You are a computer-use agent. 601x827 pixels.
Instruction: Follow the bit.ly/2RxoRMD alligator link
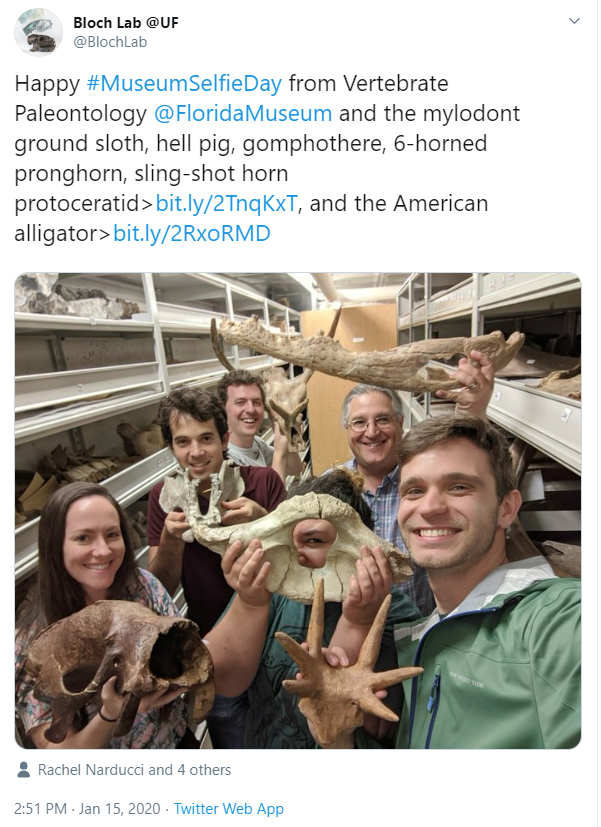pos(192,234)
